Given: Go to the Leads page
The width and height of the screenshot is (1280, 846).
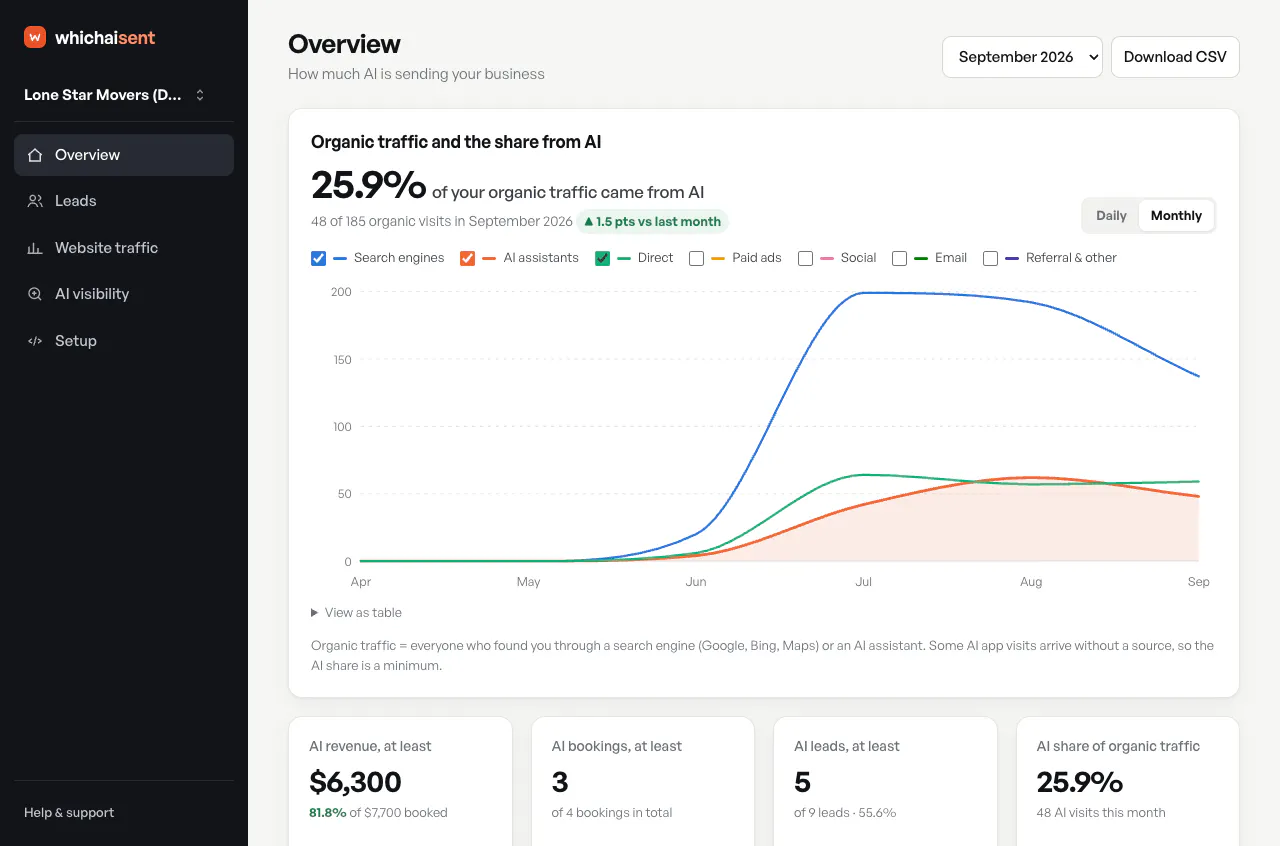Looking at the screenshot, I should [124, 201].
